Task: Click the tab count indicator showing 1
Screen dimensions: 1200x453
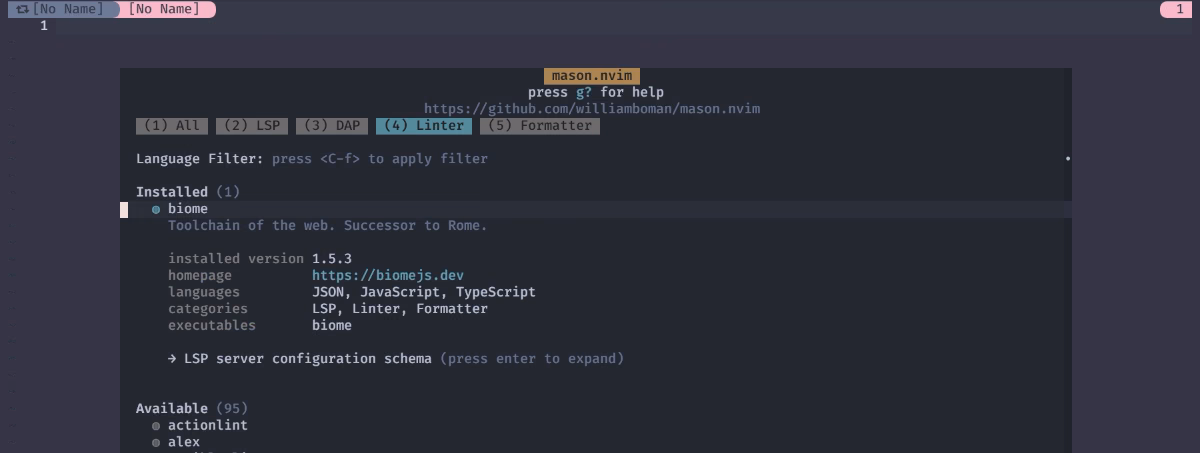Action: 1180,9
